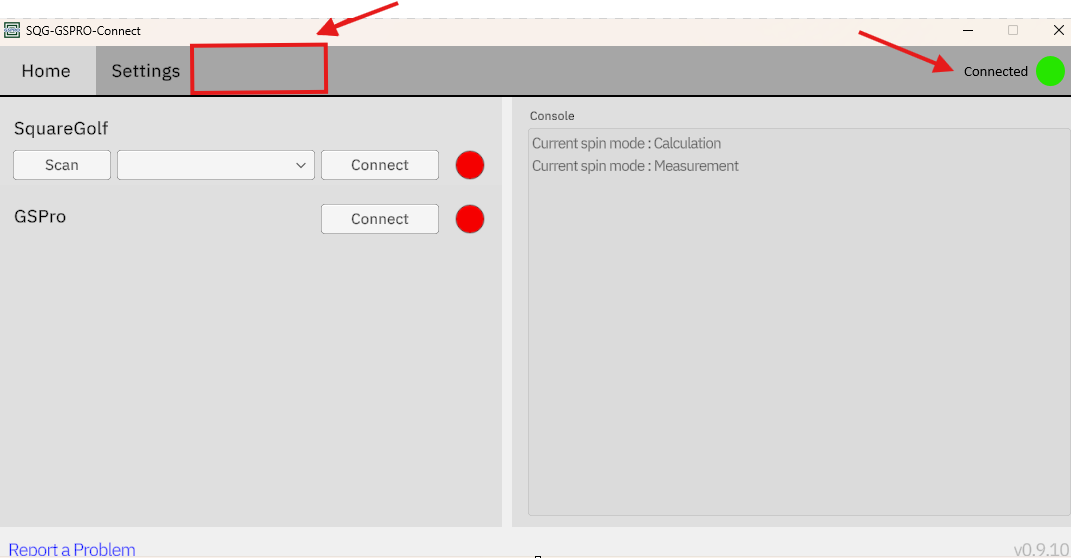
Task: Click the Connected status label
Action: (995, 72)
